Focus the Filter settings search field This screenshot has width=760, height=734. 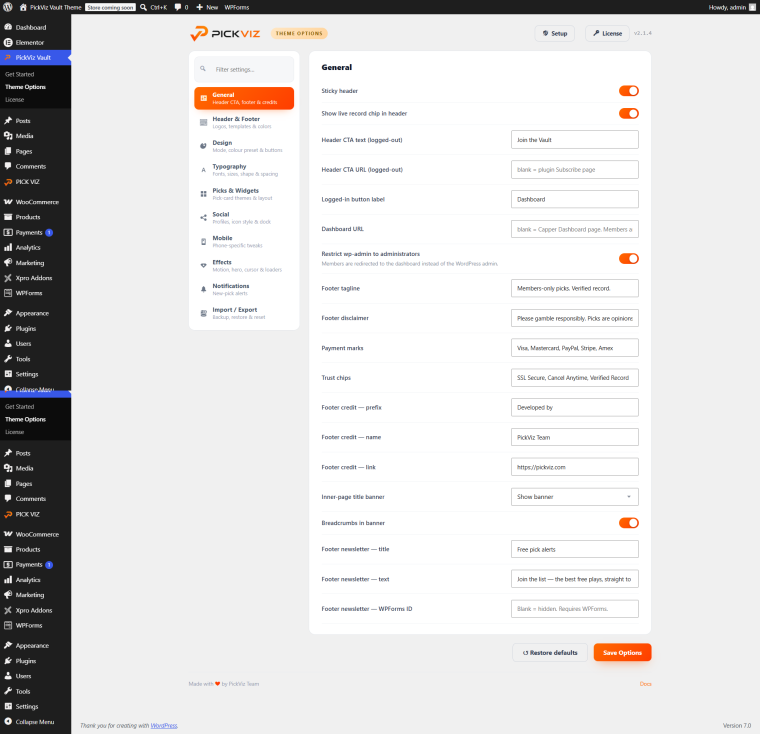(244, 69)
